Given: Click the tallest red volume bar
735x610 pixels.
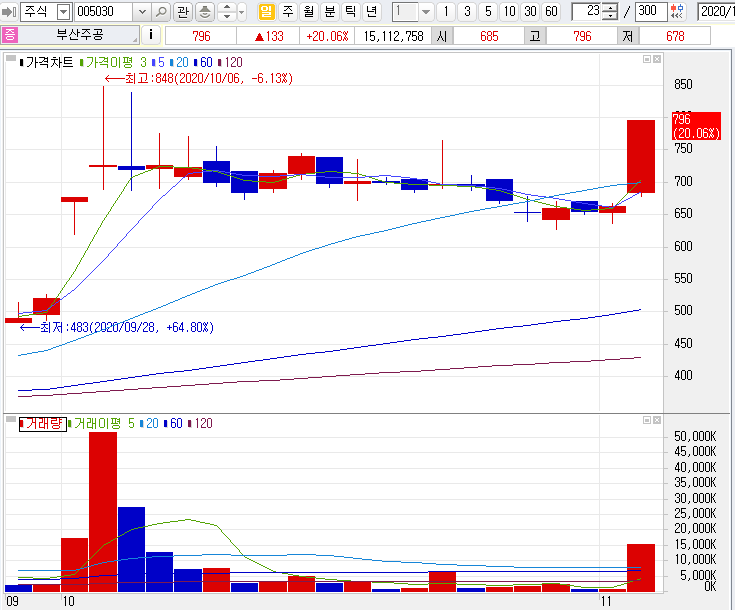Looking at the screenshot, I should 103,512.
